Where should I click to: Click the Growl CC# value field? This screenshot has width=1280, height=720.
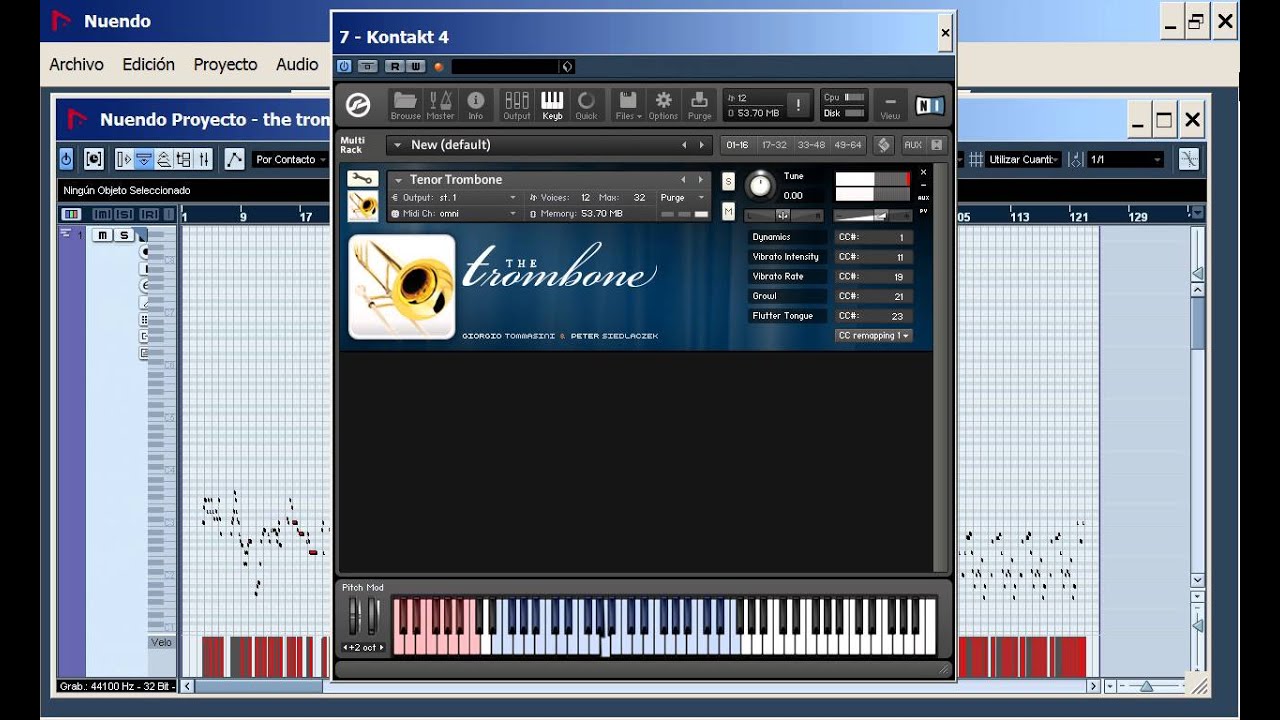(x=874, y=296)
